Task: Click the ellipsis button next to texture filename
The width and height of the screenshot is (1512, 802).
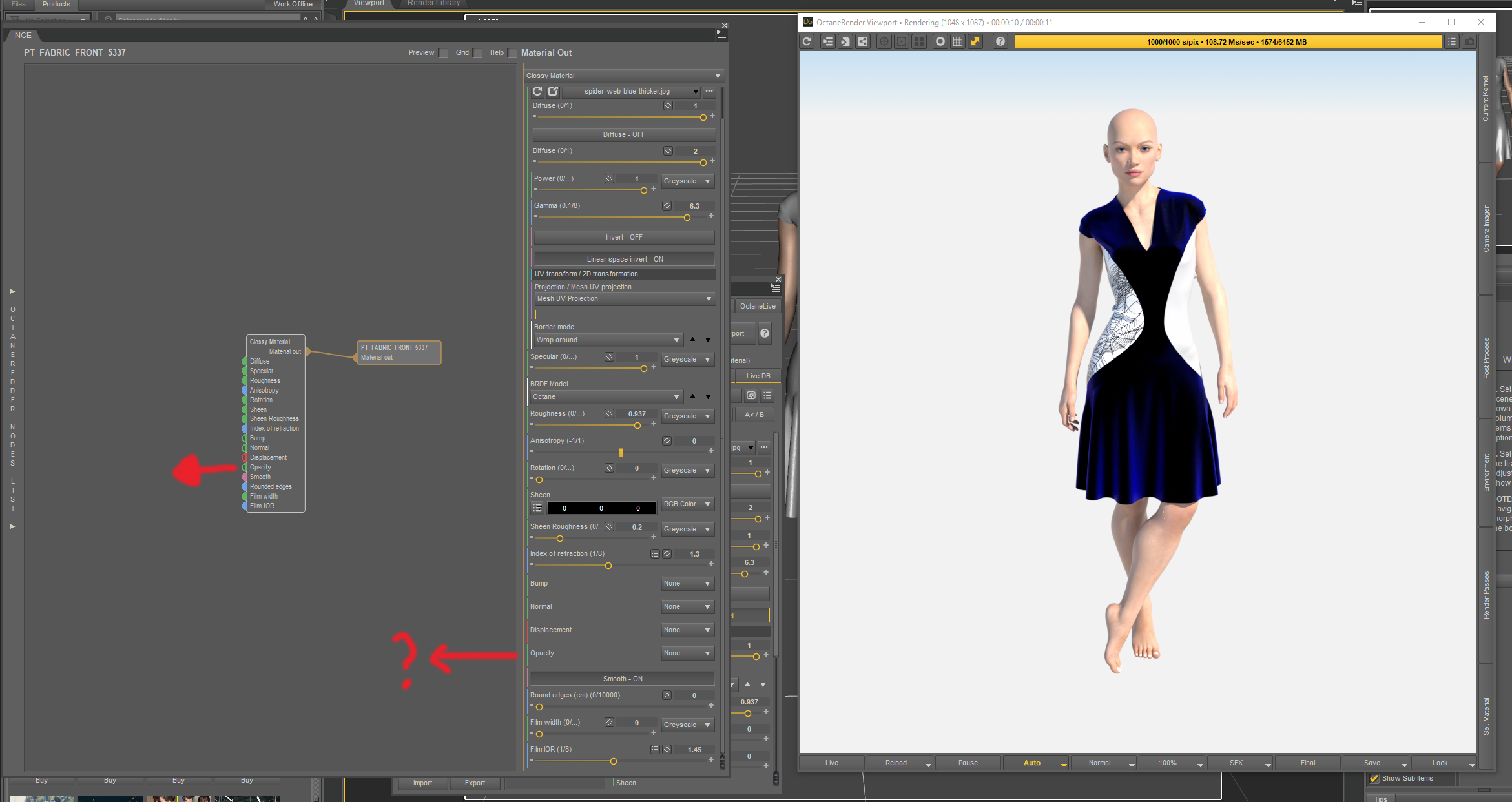Action: tap(709, 92)
